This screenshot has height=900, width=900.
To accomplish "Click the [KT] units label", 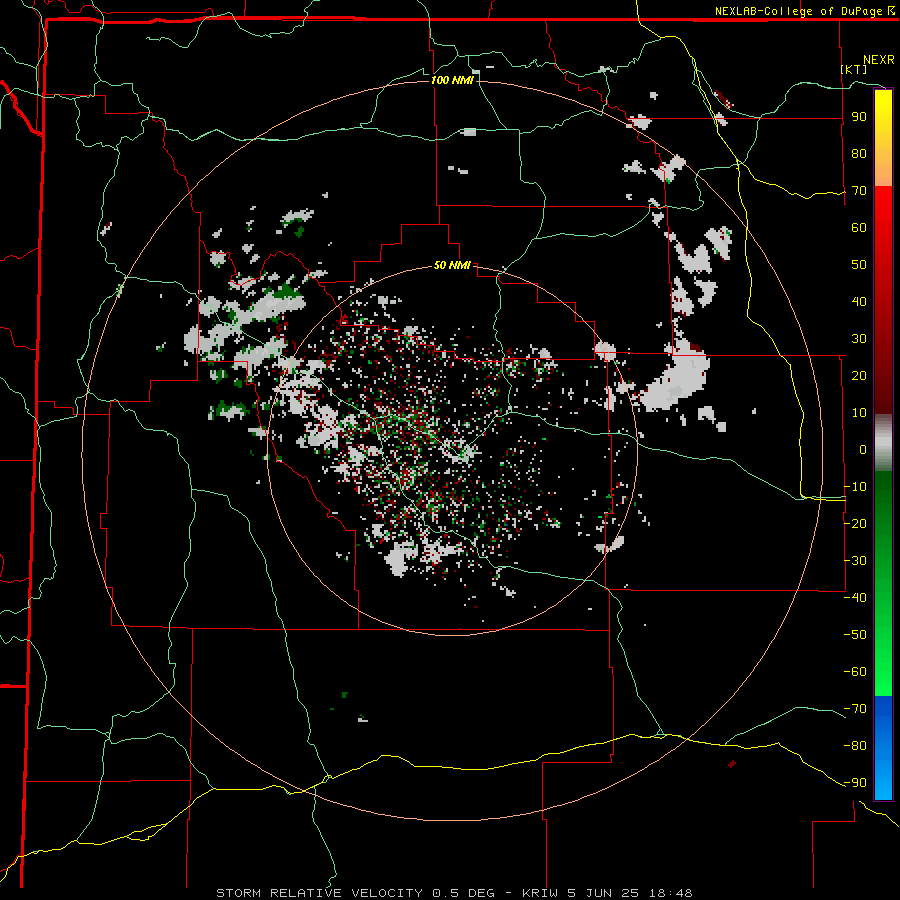I will 854,69.
